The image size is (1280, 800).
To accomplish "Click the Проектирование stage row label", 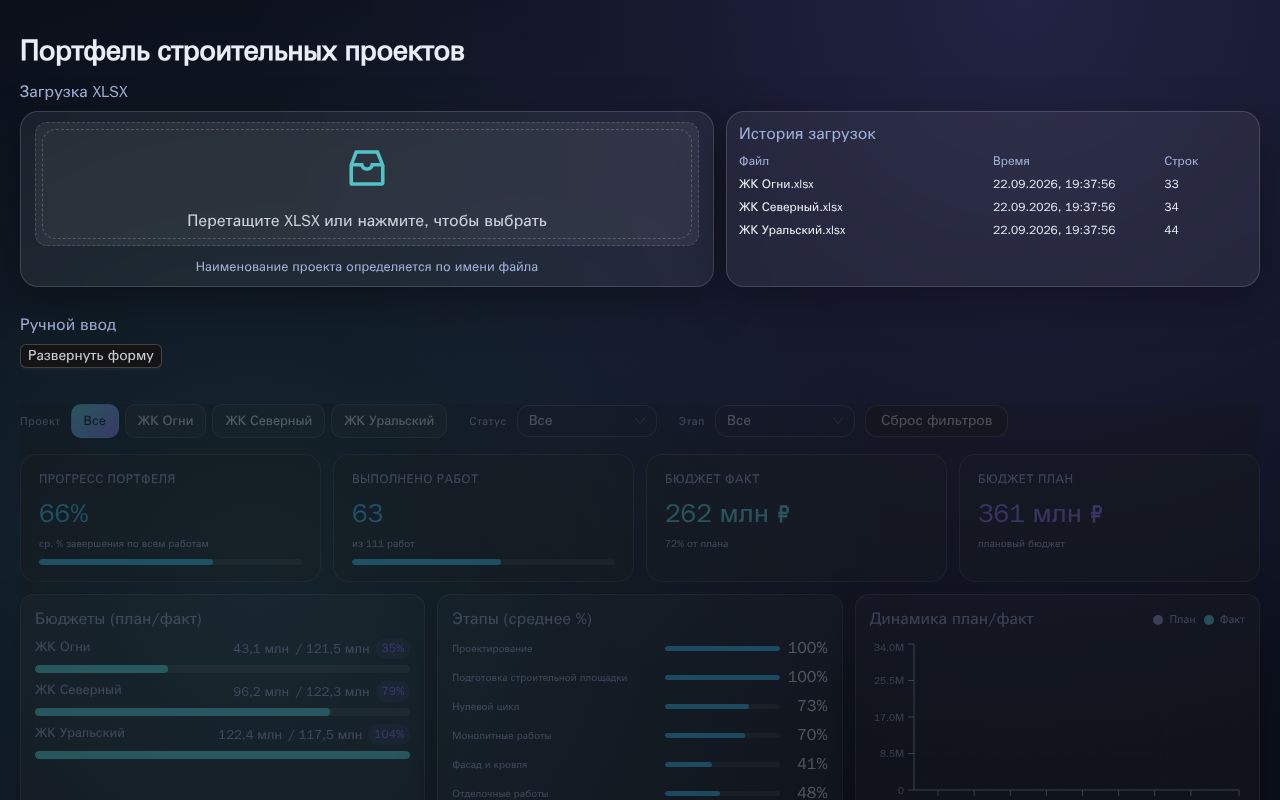I will pos(492,649).
